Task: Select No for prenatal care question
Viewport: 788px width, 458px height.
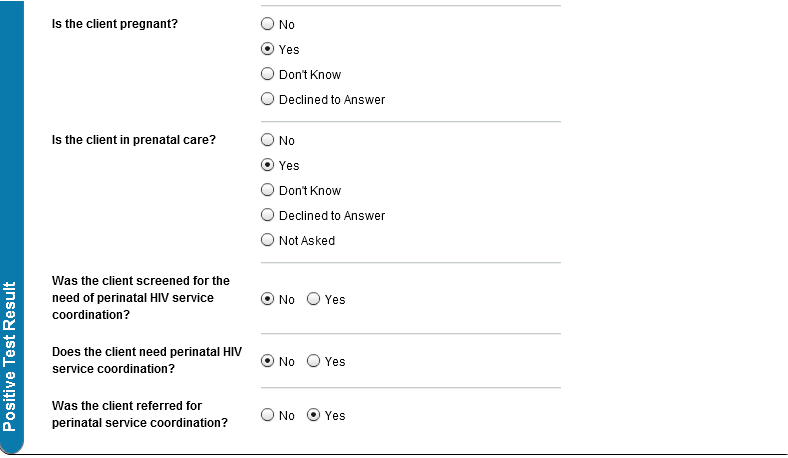Action: pyautogui.click(x=267, y=141)
